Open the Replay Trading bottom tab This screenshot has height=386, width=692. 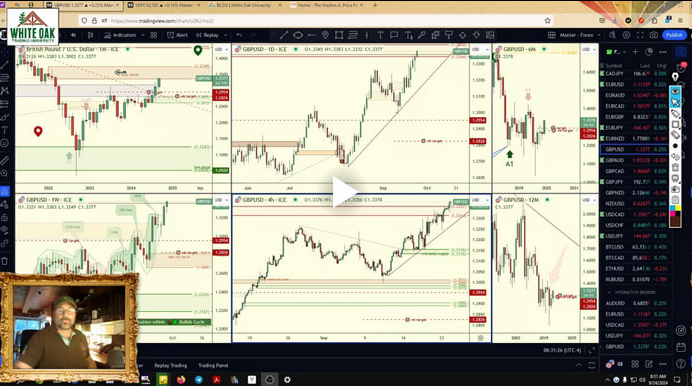click(171, 365)
